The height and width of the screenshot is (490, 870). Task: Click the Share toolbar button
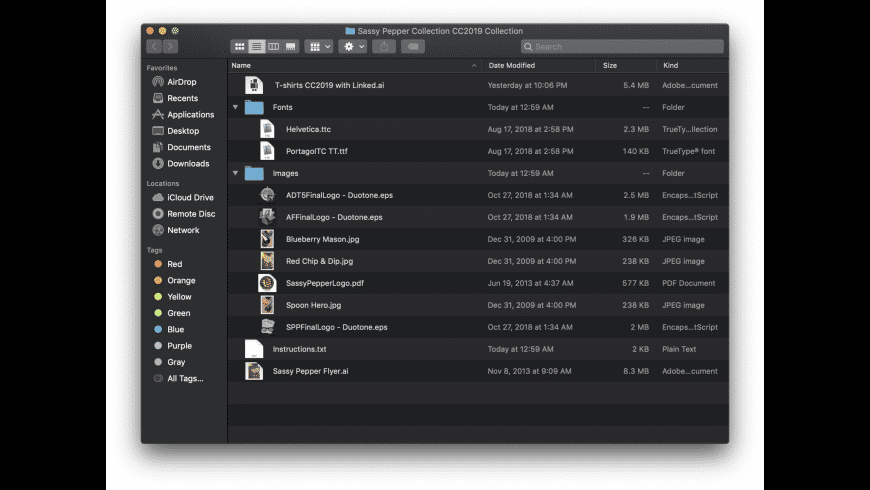tap(384, 47)
